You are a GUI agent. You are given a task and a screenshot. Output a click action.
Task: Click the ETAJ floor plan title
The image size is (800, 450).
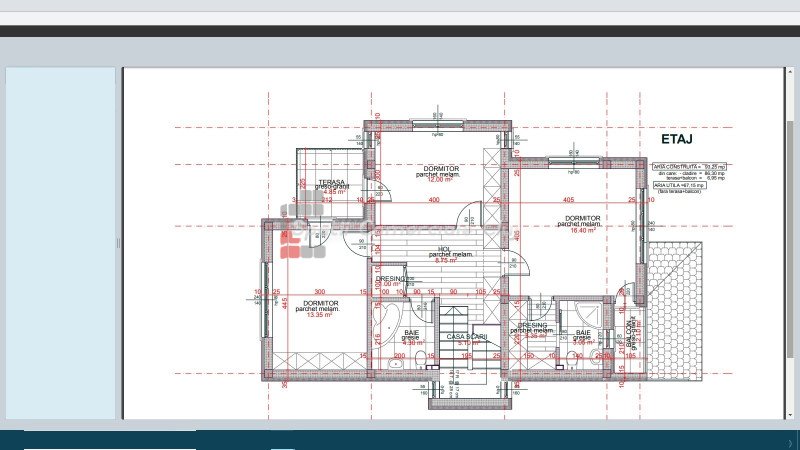point(677,139)
